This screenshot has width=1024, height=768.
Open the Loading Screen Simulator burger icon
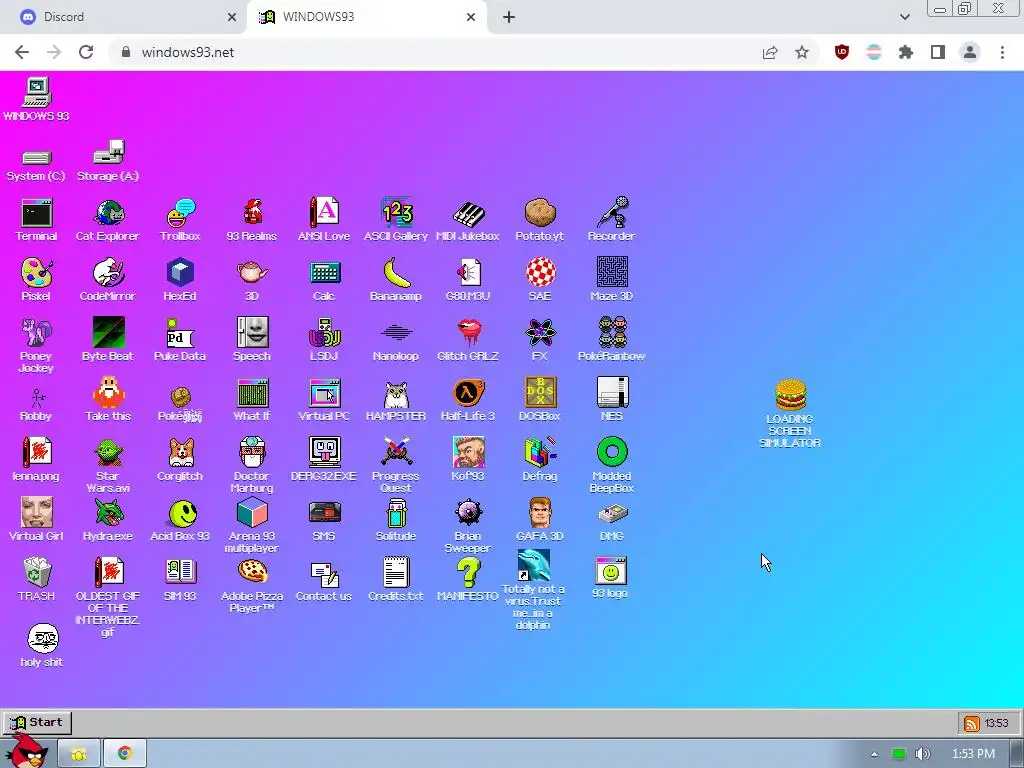click(x=790, y=413)
